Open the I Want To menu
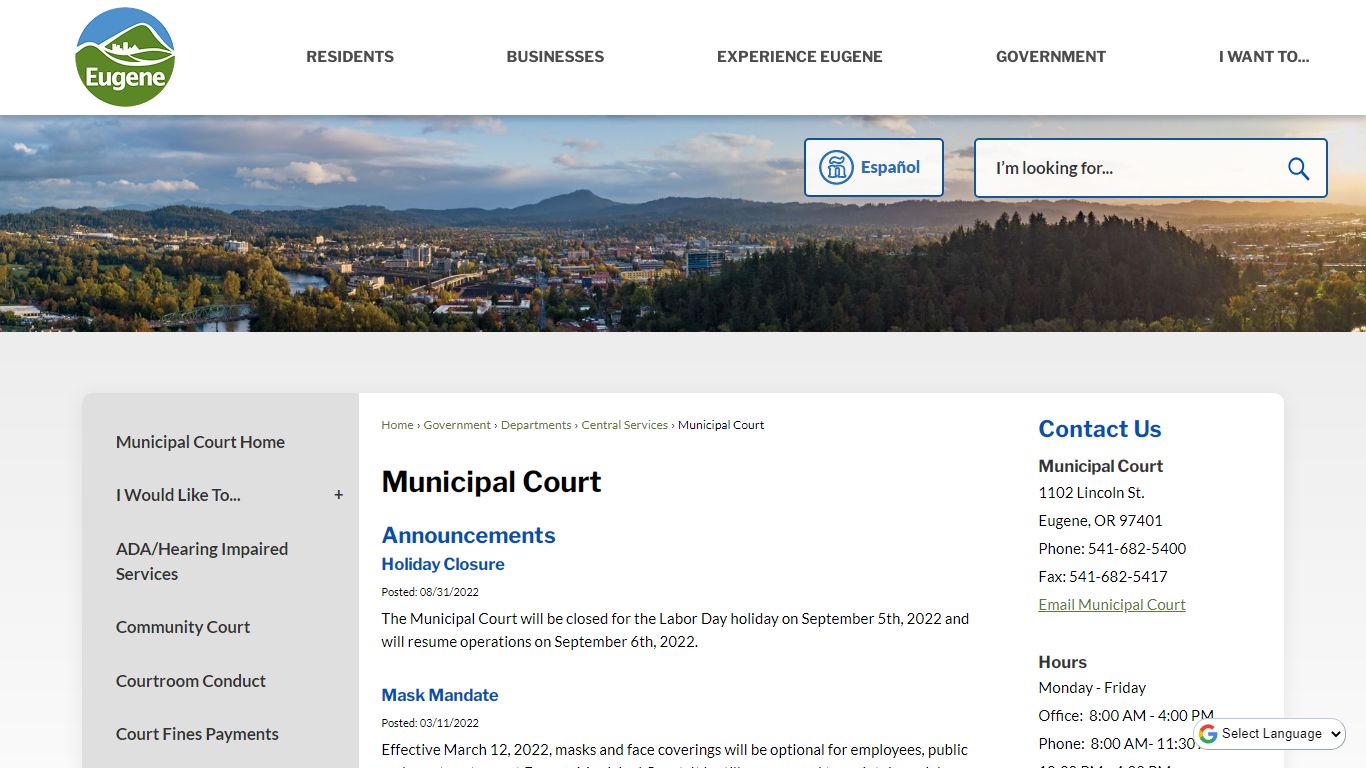 pos(1264,57)
